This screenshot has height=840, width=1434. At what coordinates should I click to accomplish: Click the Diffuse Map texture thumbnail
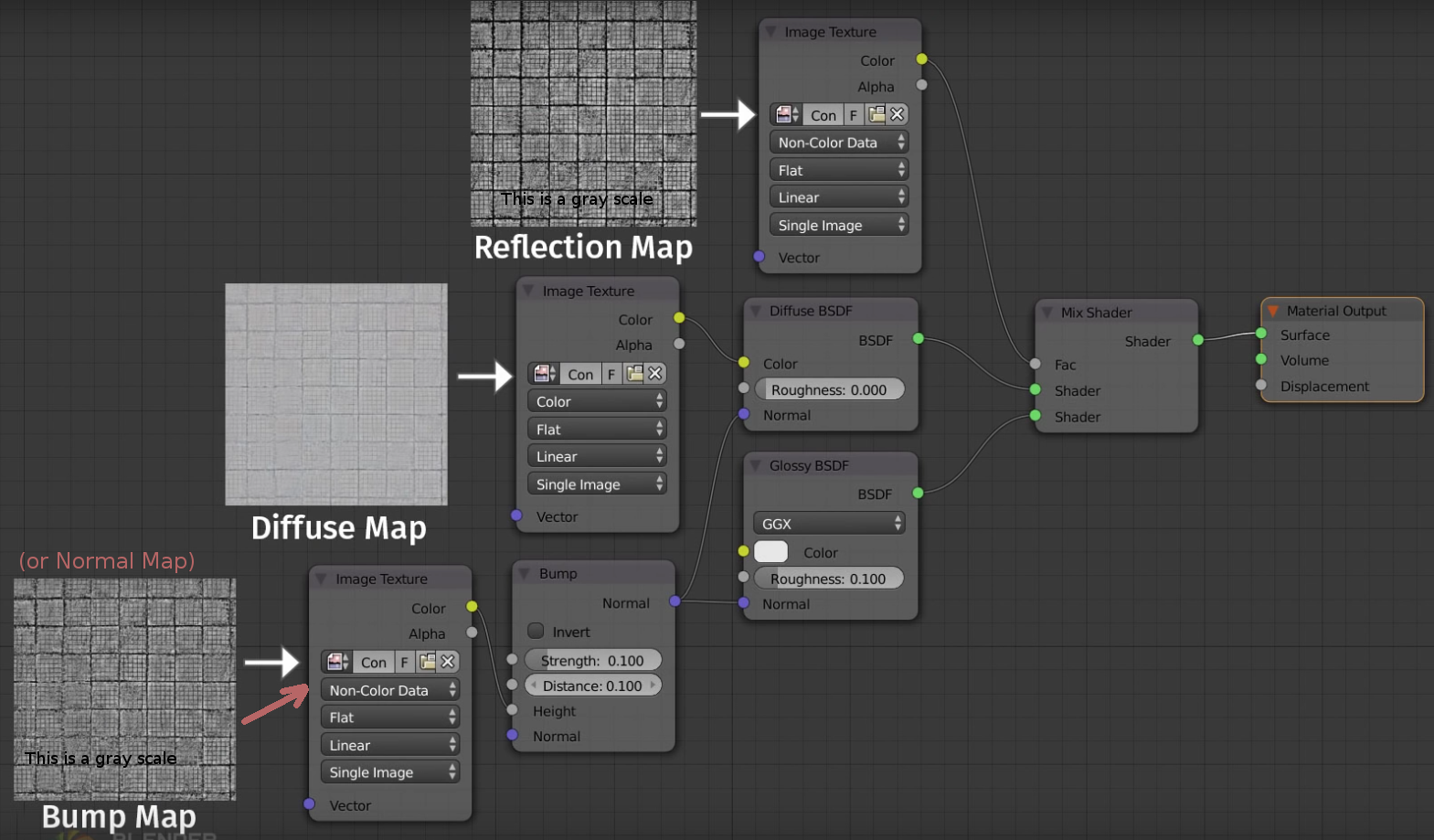336,394
